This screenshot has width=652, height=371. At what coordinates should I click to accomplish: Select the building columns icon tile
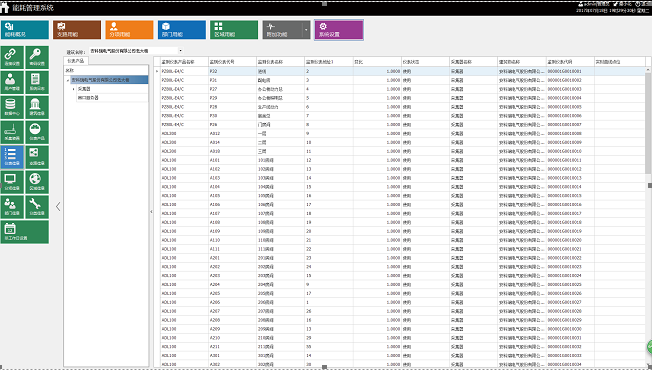tap(37, 107)
